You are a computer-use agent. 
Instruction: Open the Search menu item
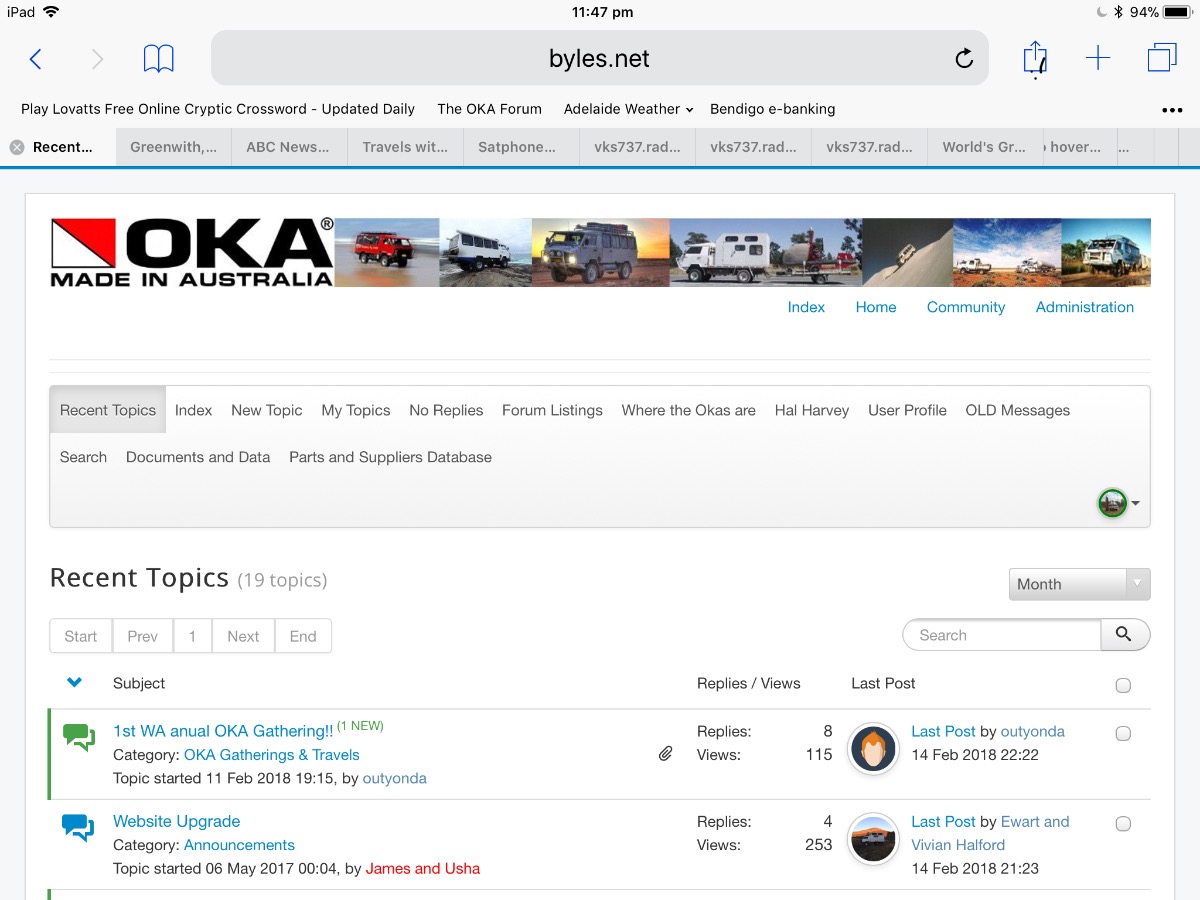click(83, 457)
